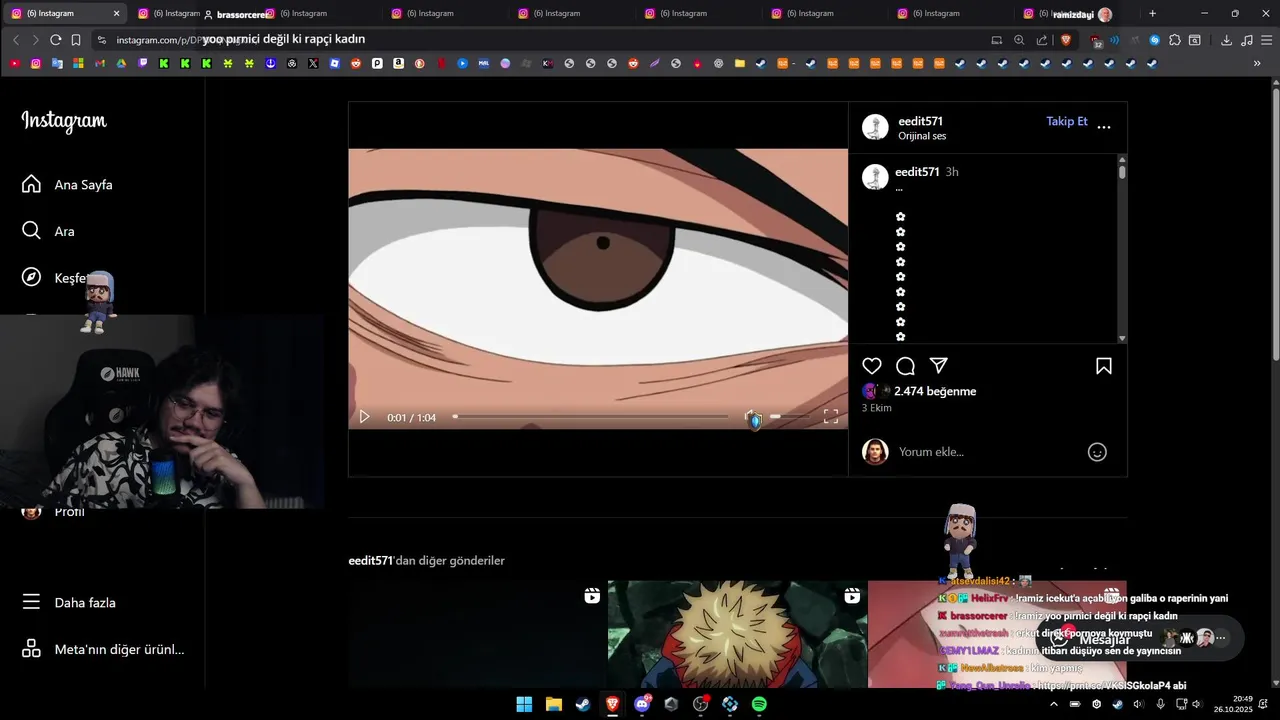
Task: Mute the video sound
Action: point(751,417)
